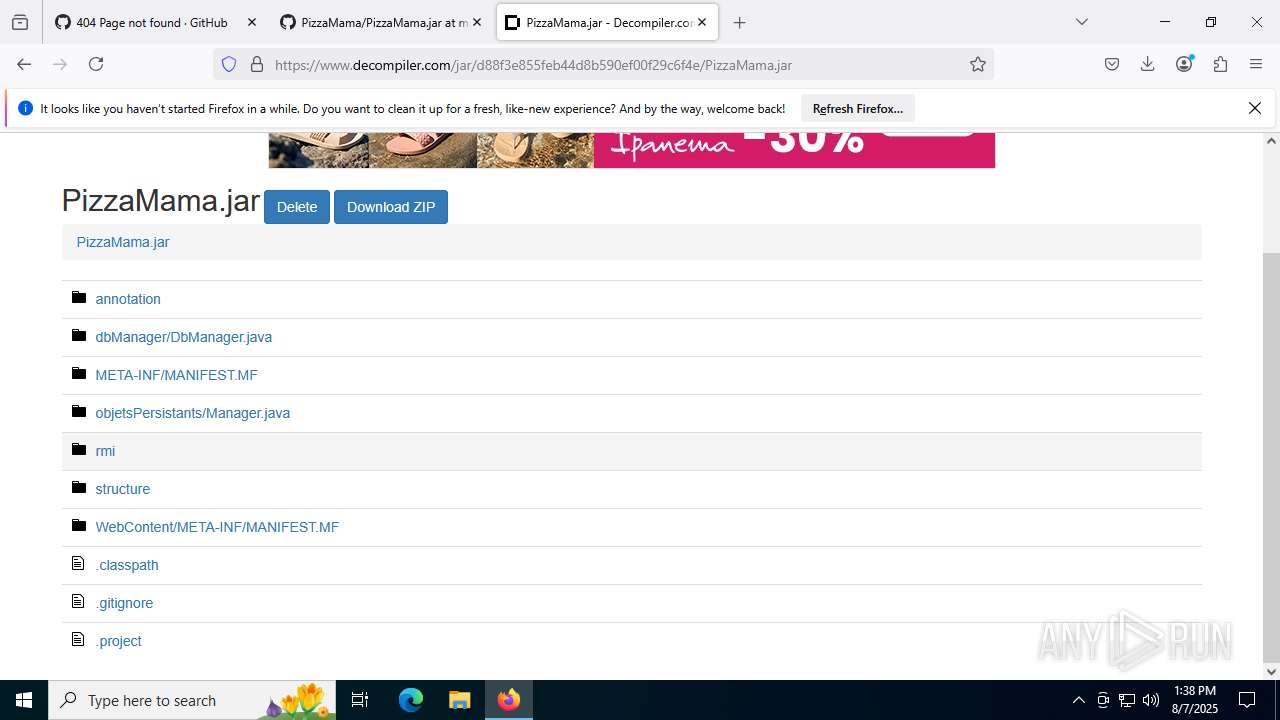This screenshot has width=1280, height=720.
Task: Click the folder icon beside dbManager/DbManager.java
Action: pos(79,336)
